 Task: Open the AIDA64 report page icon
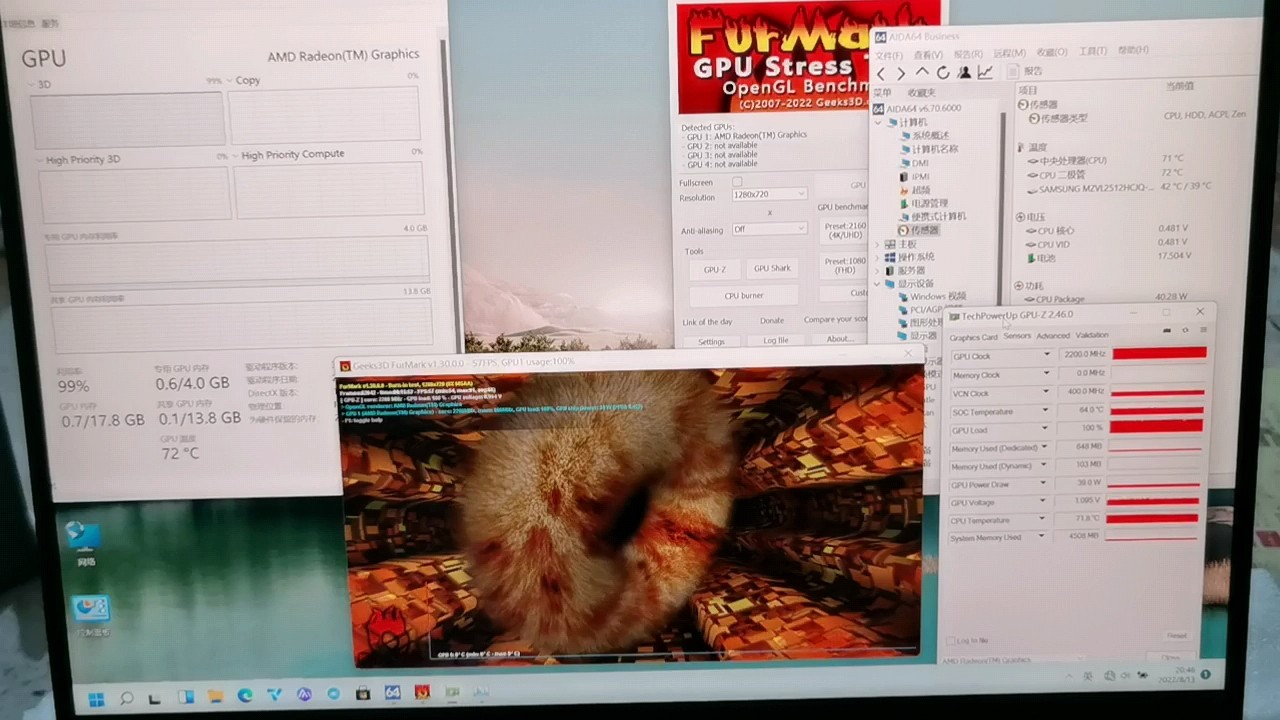[x=1013, y=71]
